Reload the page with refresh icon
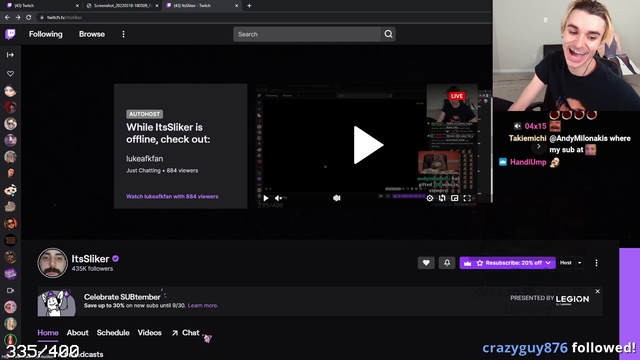 tap(29, 17)
